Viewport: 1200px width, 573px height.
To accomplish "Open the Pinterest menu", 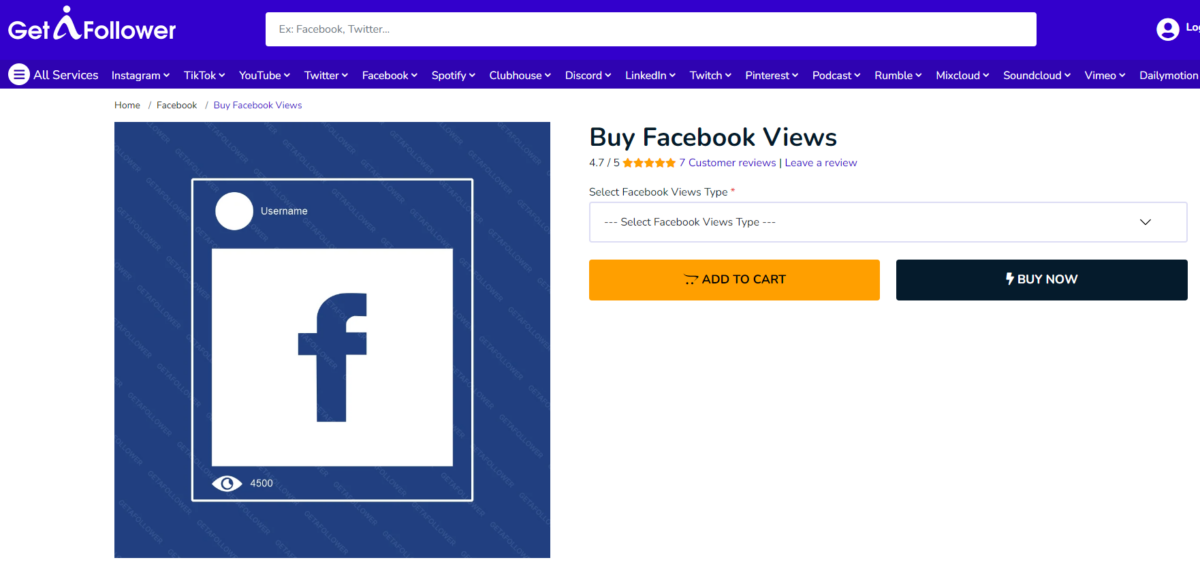I will coord(772,75).
